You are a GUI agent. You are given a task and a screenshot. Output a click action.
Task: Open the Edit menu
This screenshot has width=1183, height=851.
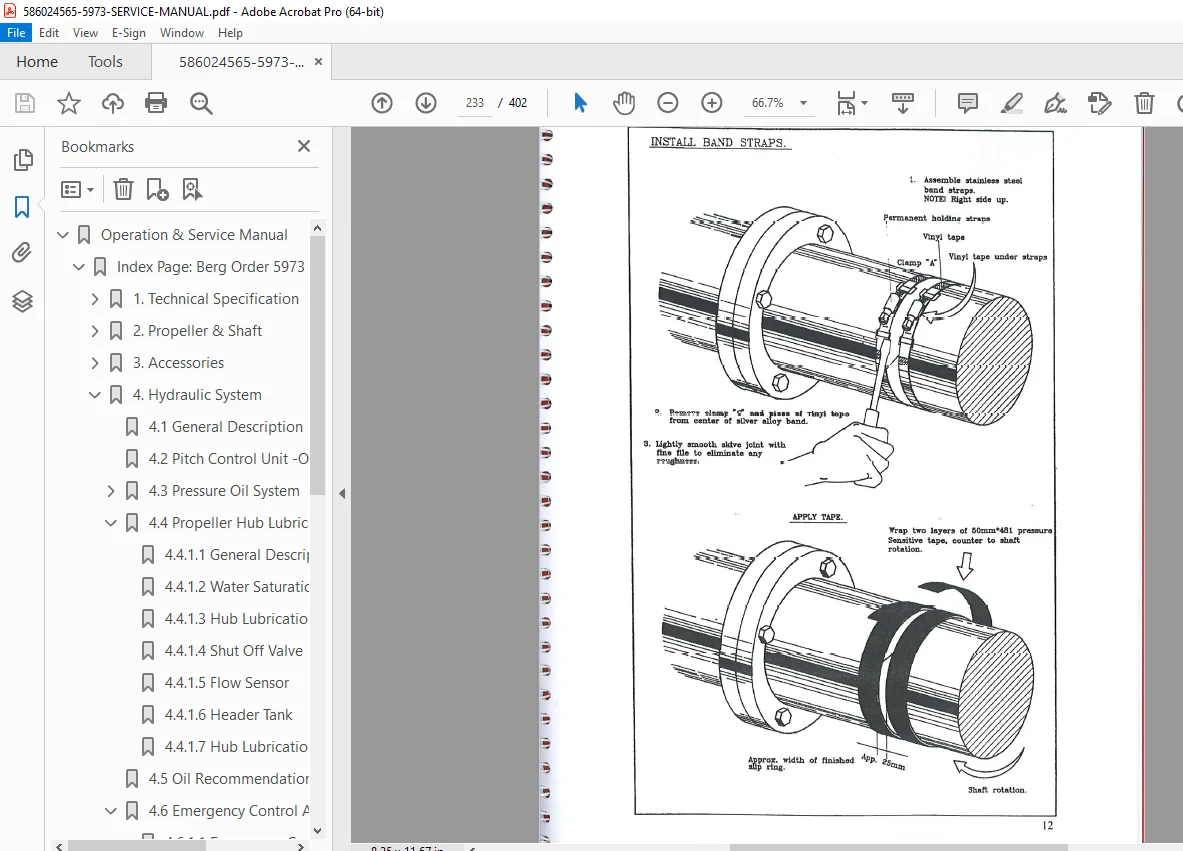click(49, 32)
